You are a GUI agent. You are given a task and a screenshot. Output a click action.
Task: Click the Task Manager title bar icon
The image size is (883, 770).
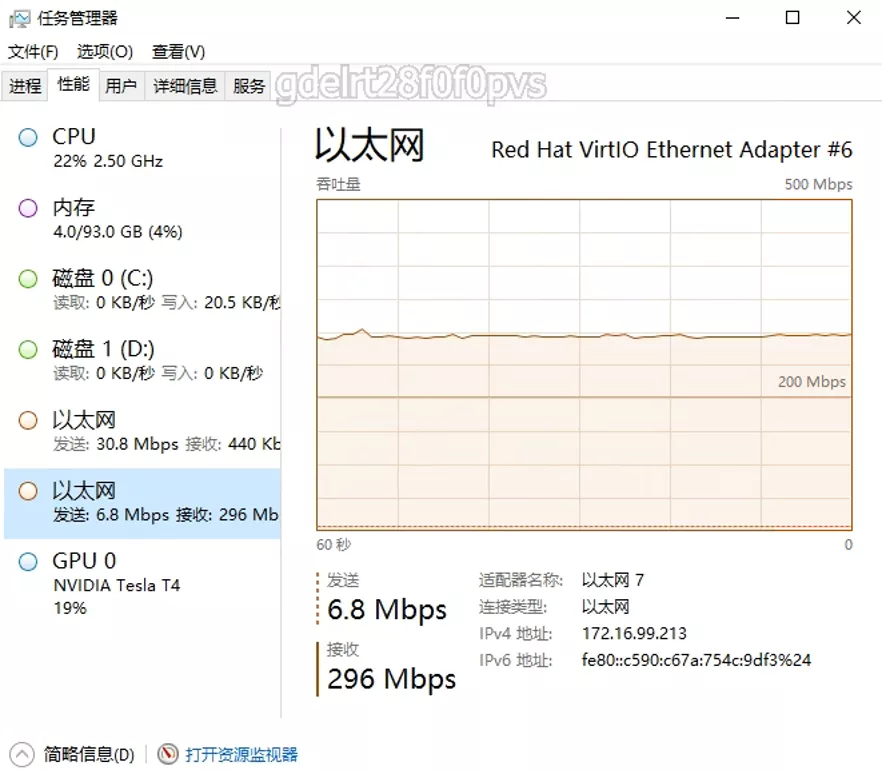[x=19, y=18]
